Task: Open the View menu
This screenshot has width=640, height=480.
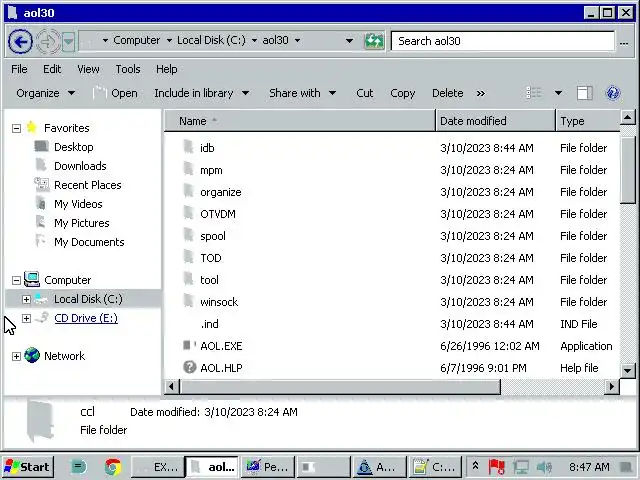Action: [88, 69]
